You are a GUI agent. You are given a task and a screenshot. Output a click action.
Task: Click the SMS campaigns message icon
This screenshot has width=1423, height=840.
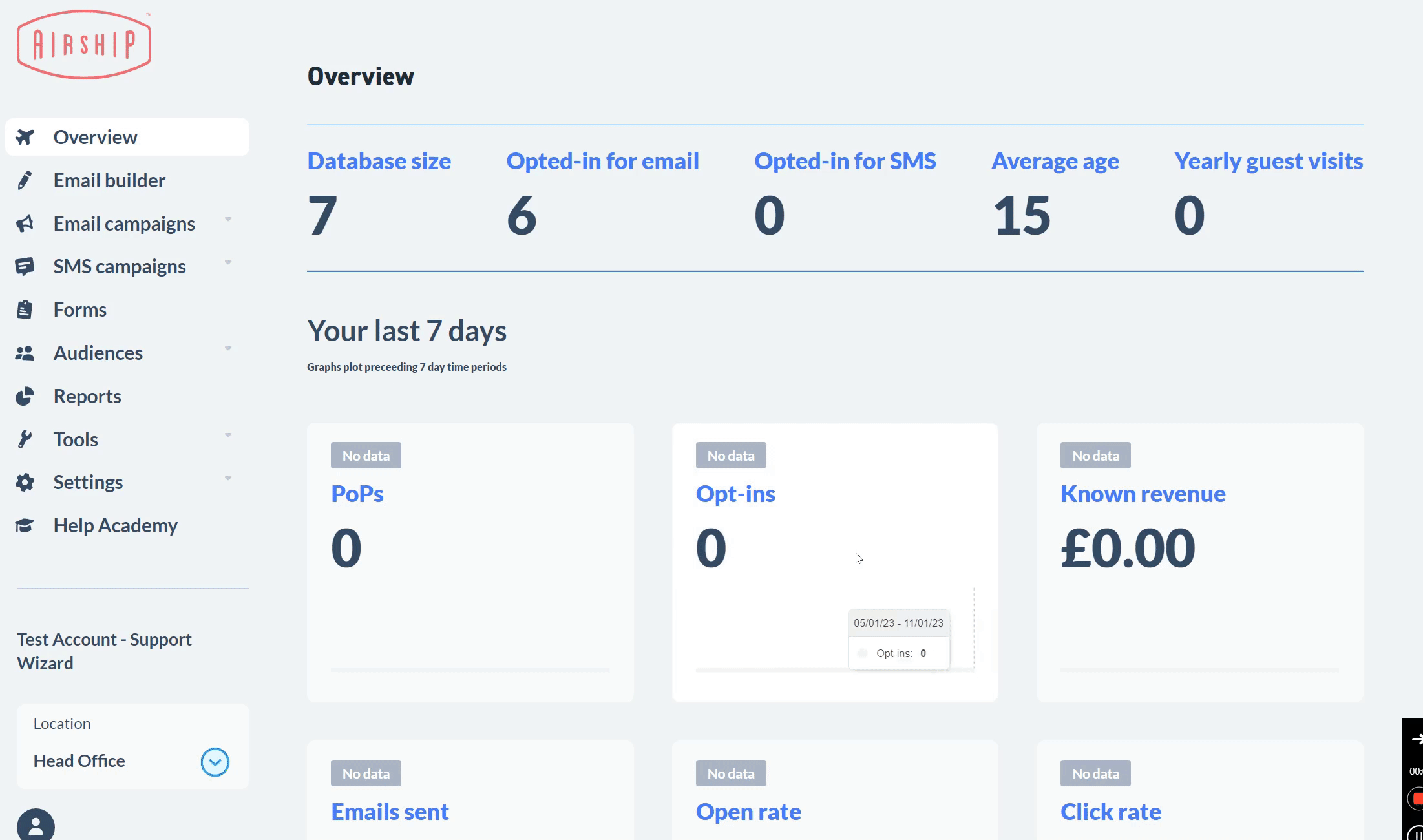pyautogui.click(x=25, y=266)
